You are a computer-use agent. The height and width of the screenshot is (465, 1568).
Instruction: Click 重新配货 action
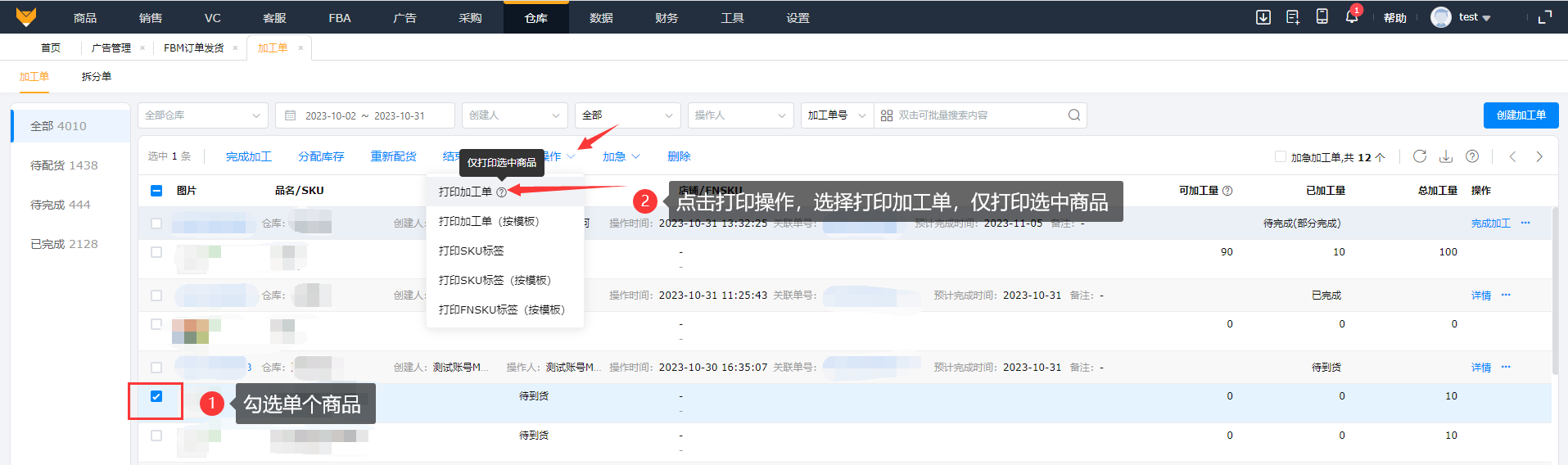tap(393, 156)
